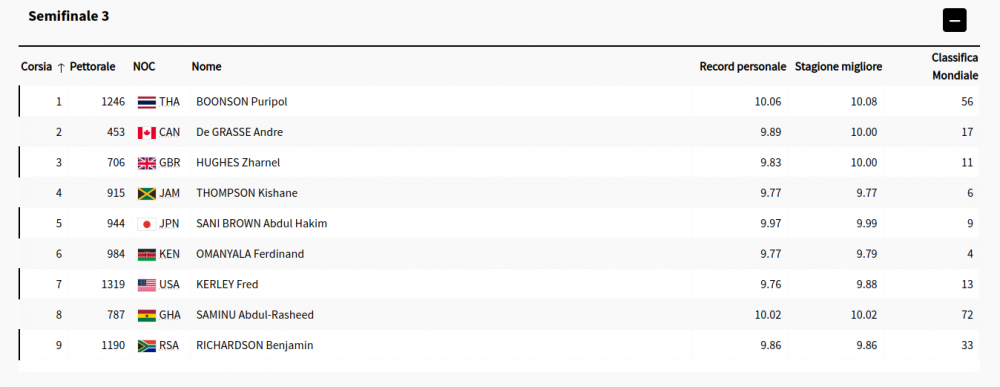
Task: Click the Great Britain flag icon
Action: pos(147,163)
